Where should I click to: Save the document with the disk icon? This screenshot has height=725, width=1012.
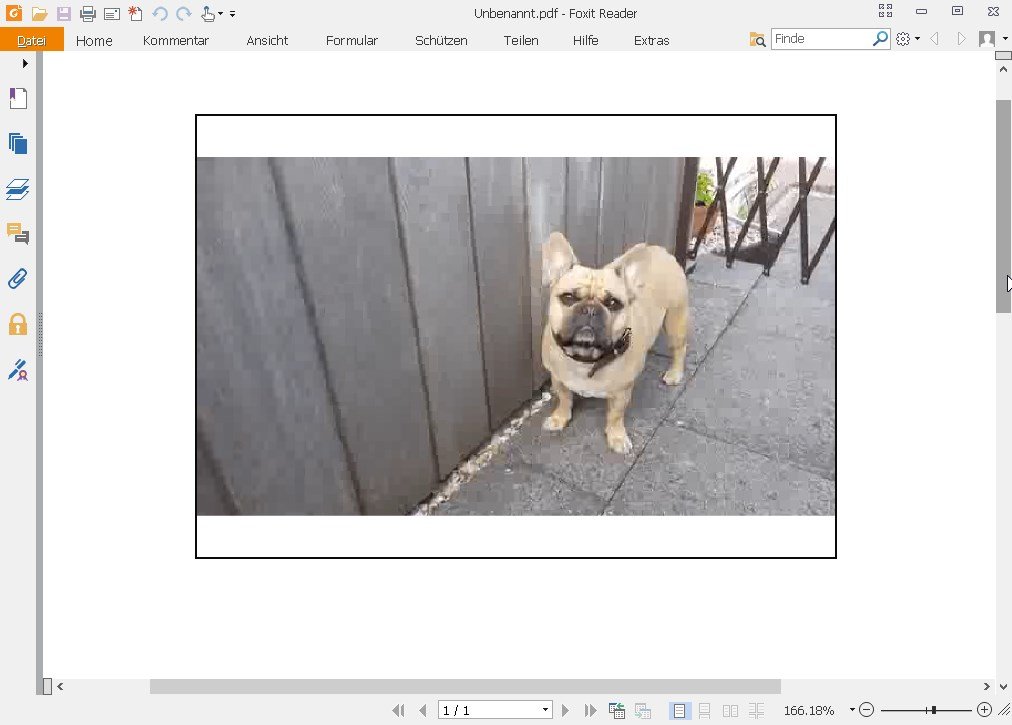(x=64, y=13)
